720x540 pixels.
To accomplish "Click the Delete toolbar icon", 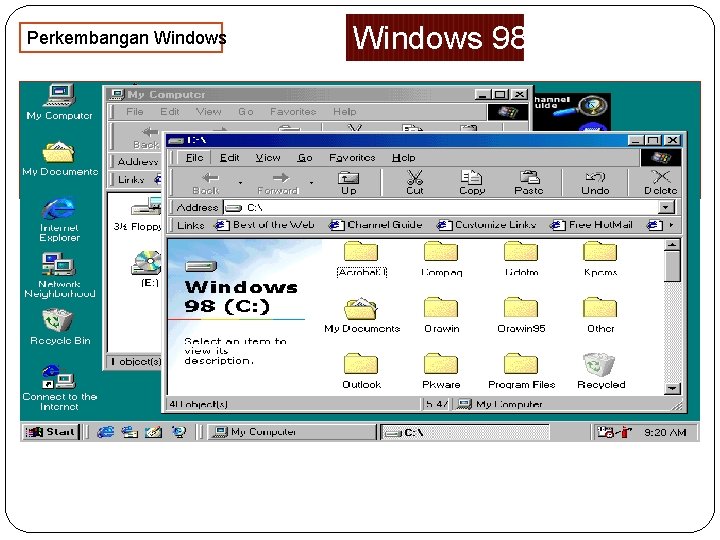I will tap(660, 183).
